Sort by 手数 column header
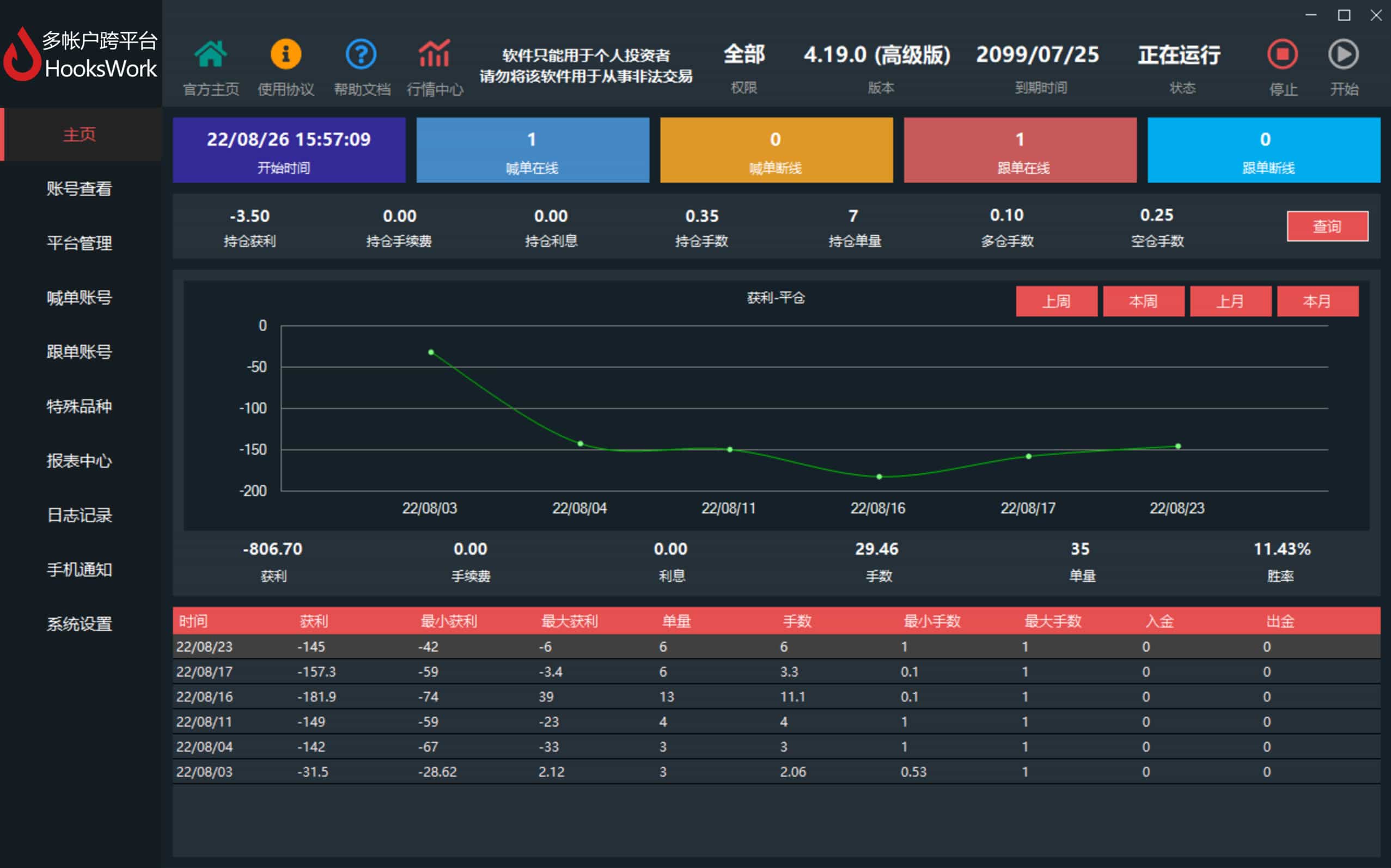 [x=797, y=621]
